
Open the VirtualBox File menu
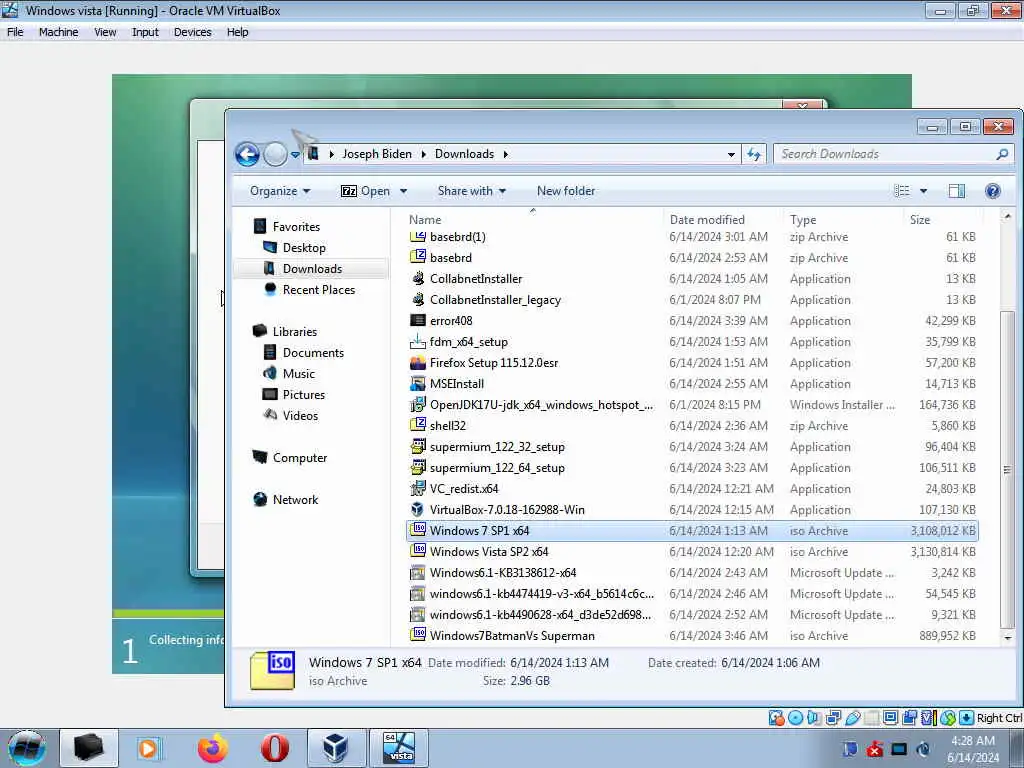pyautogui.click(x=15, y=32)
